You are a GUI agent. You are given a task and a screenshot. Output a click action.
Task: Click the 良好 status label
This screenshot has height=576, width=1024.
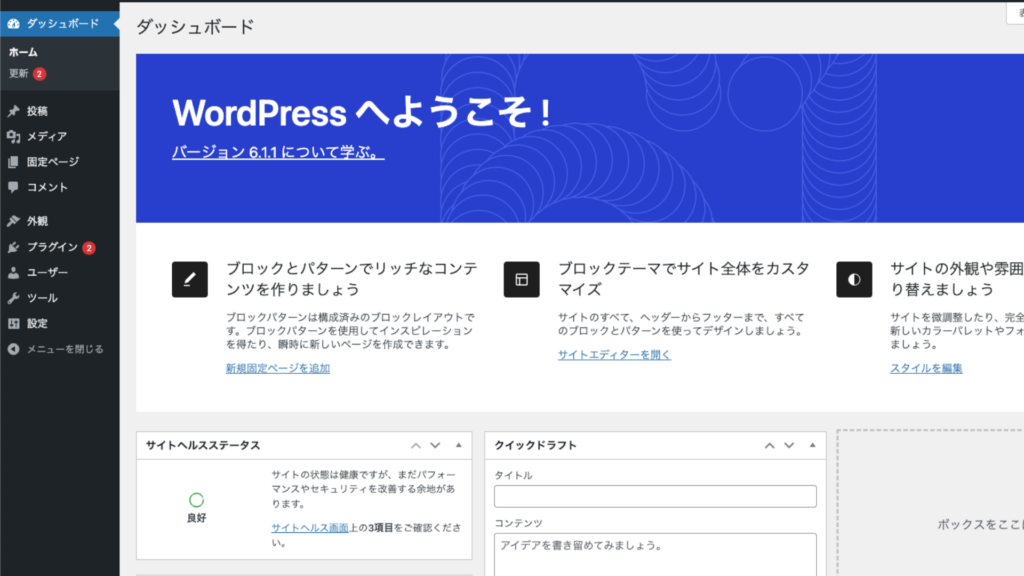click(196, 518)
